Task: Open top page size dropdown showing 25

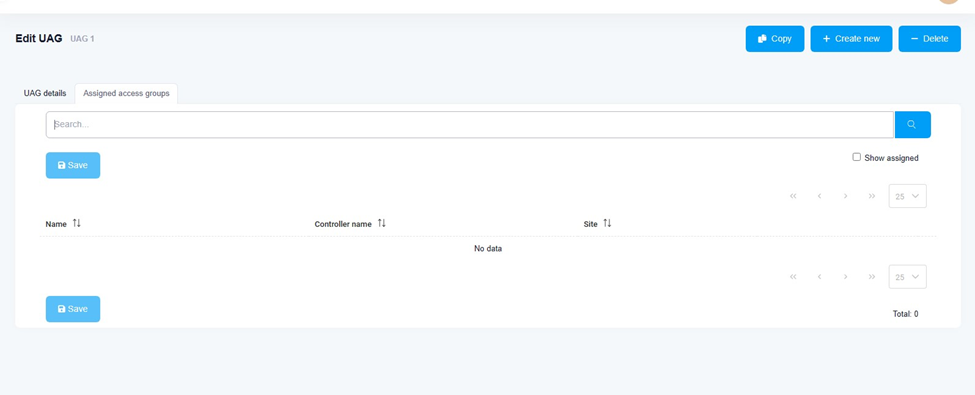Action: click(x=907, y=196)
